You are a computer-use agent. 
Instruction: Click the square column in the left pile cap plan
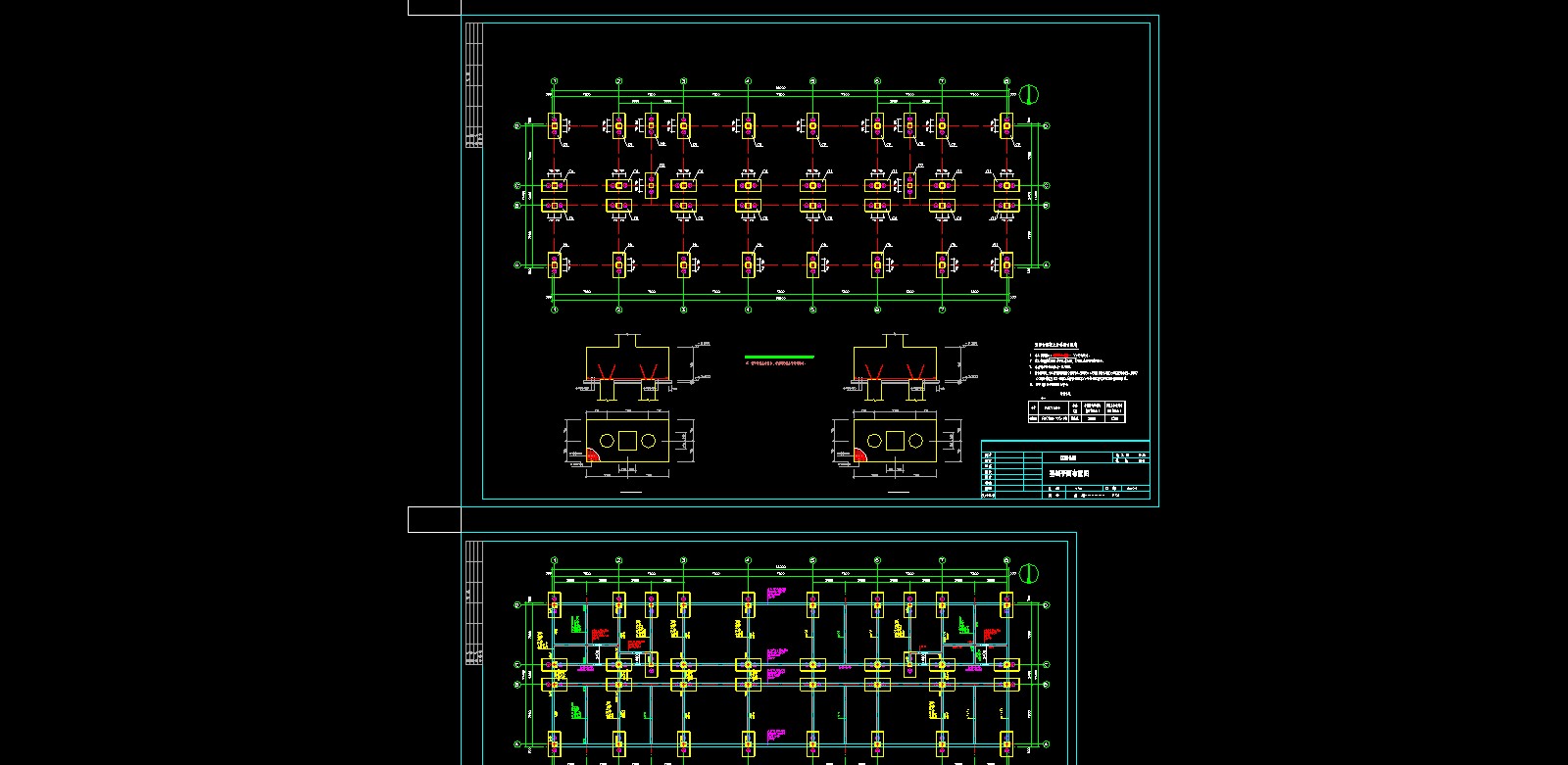(627, 442)
